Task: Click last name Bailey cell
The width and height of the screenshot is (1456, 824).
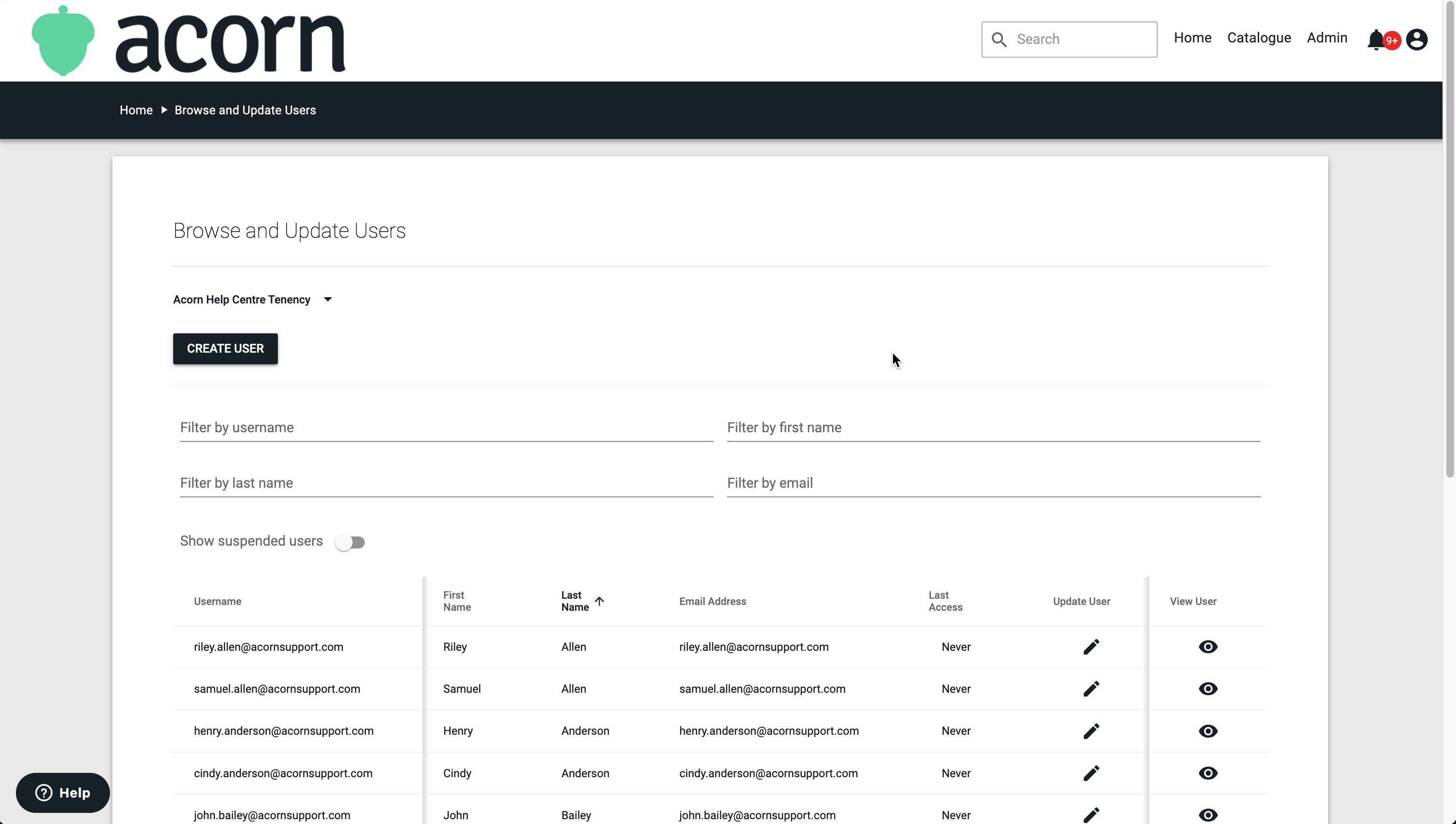Action: click(x=576, y=815)
